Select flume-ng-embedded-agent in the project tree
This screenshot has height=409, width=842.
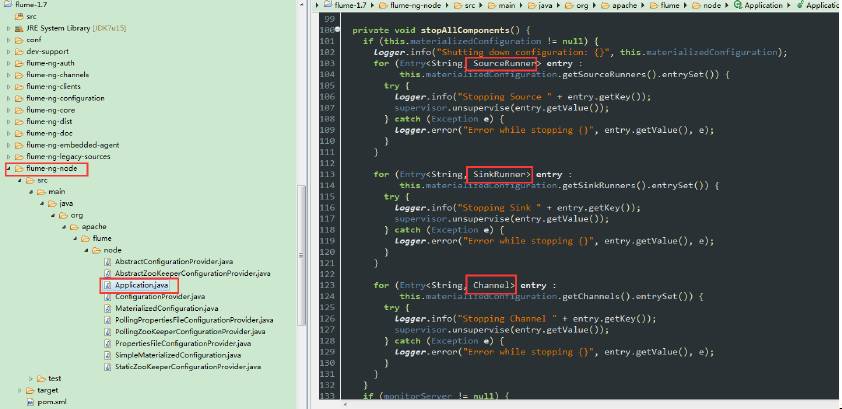pyautogui.click(x=72, y=145)
